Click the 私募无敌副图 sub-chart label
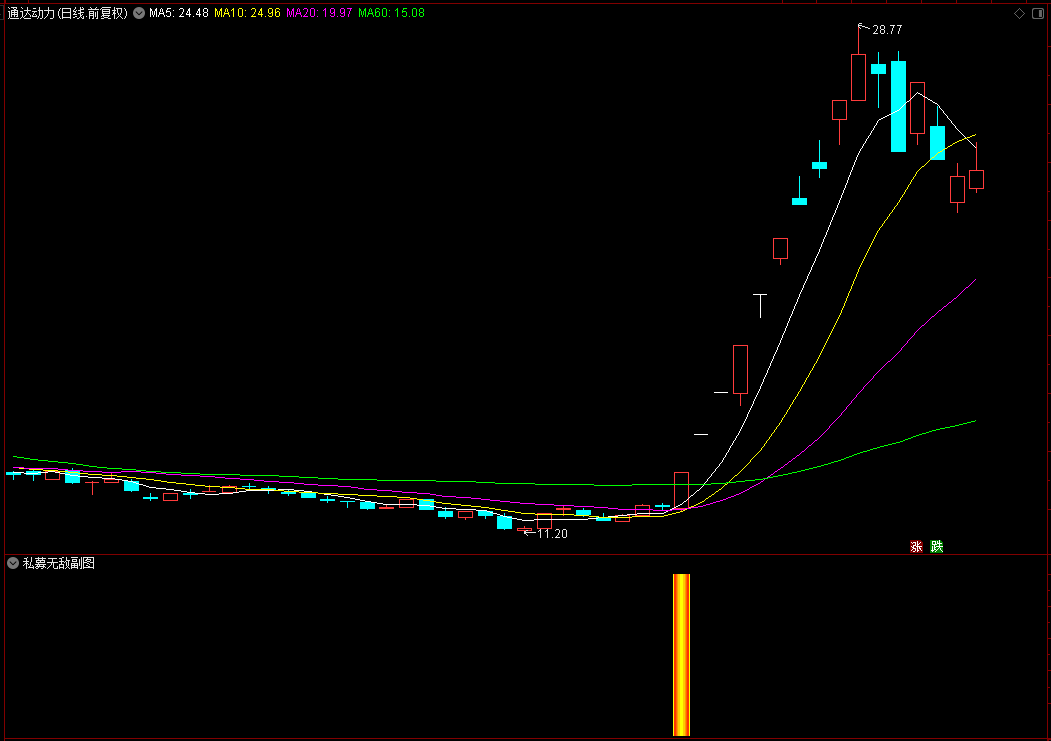Viewport: 1051px width, 741px height. tap(59, 564)
